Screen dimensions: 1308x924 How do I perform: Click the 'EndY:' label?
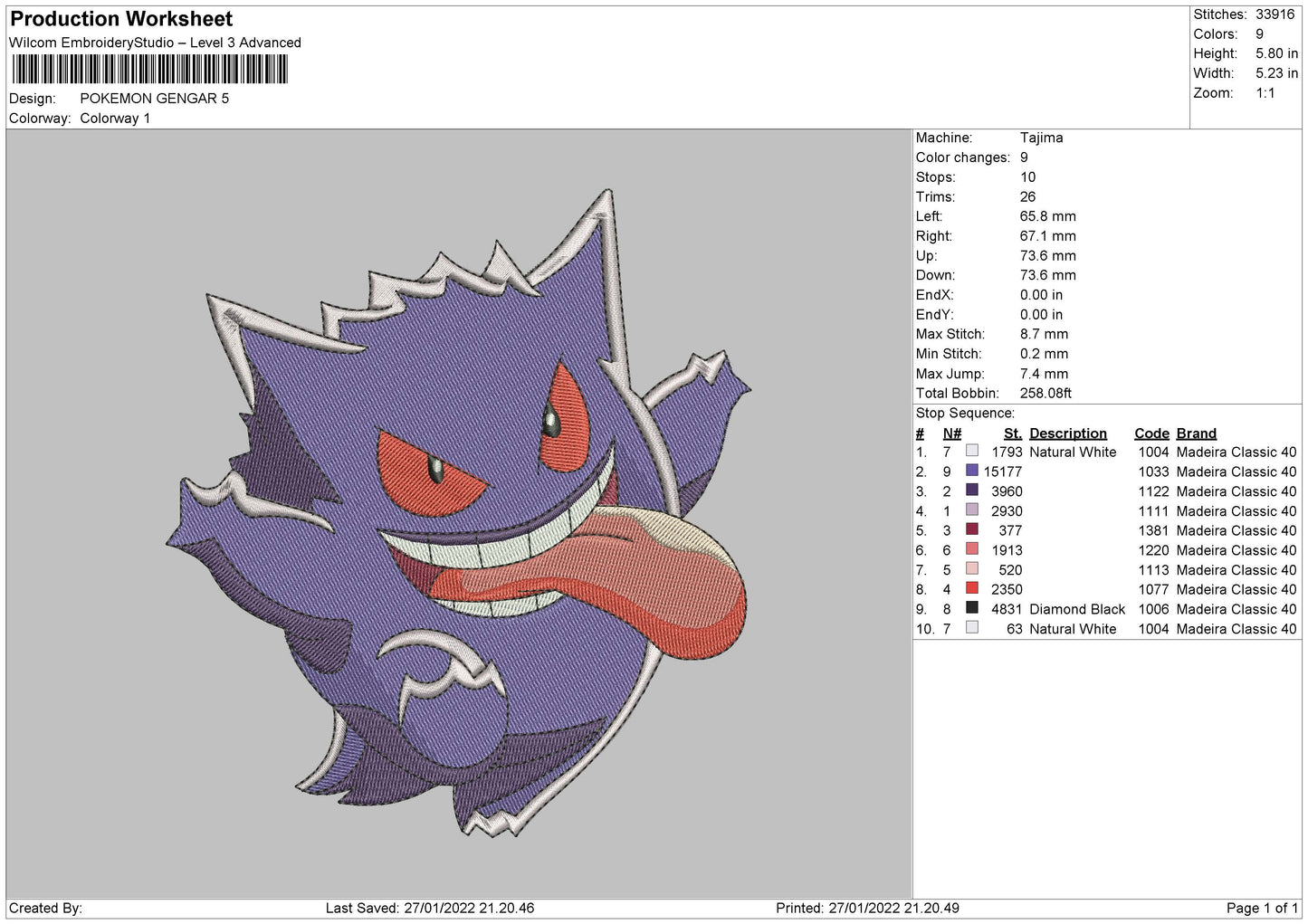coord(934,315)
